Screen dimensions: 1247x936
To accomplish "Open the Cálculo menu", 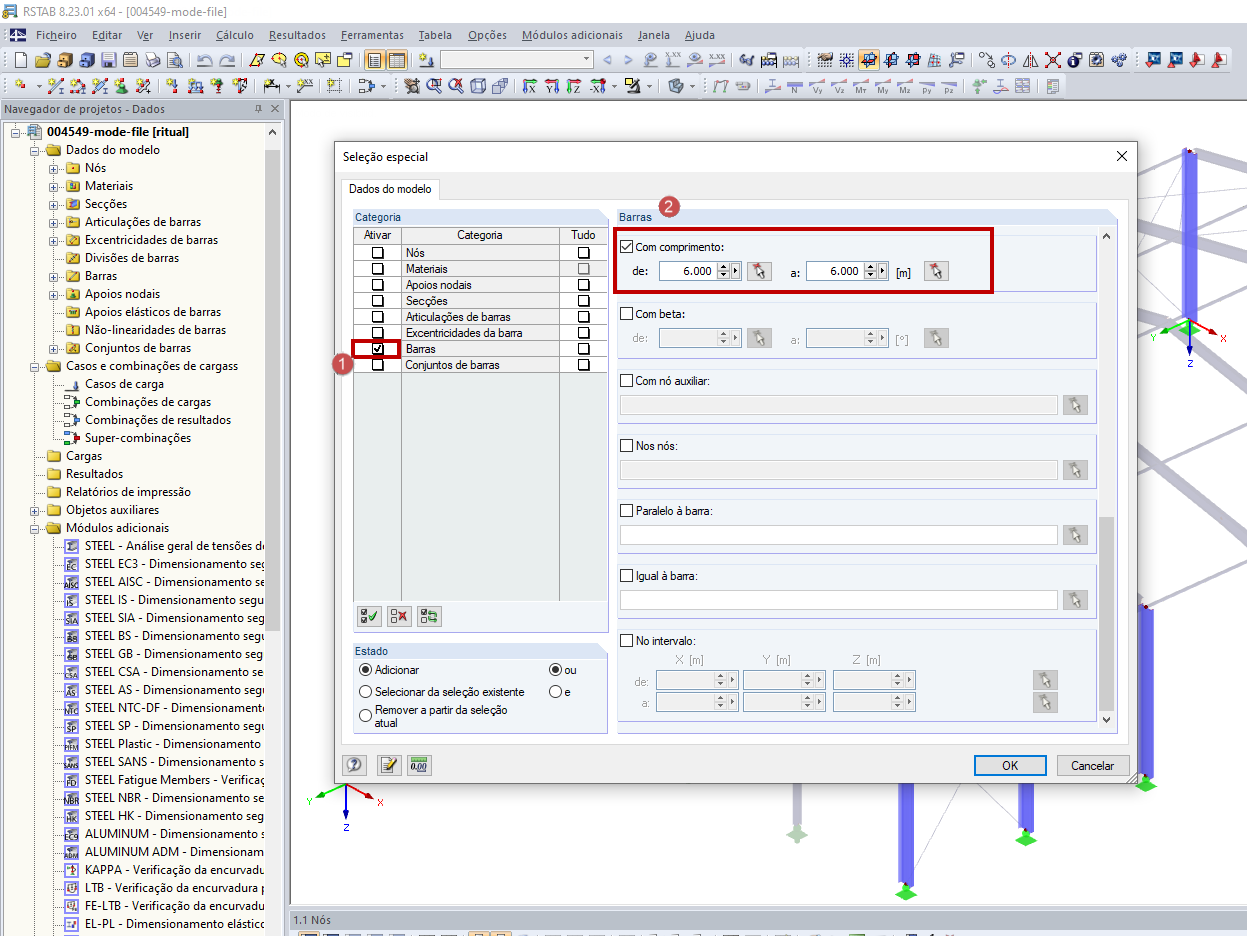I will pyautogui.click(x=235, y=35).
